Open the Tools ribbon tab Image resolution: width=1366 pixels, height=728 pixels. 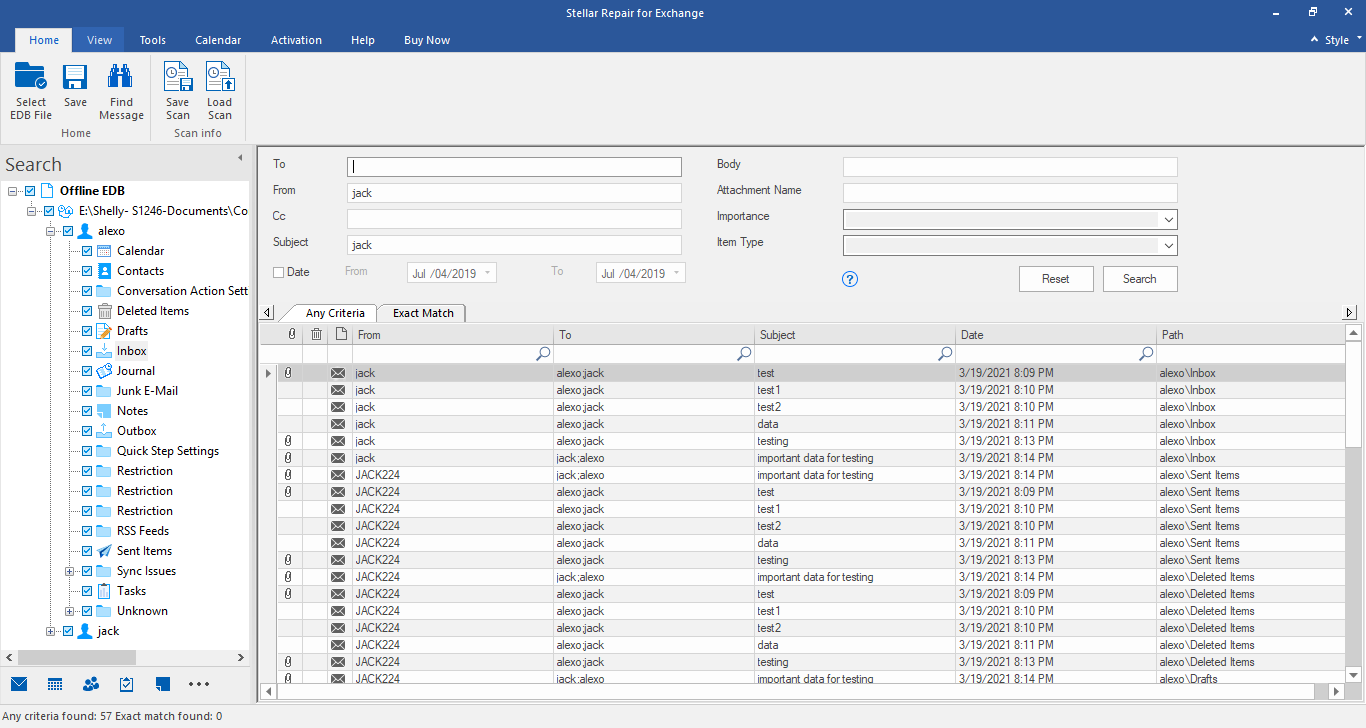coord(153,40)
